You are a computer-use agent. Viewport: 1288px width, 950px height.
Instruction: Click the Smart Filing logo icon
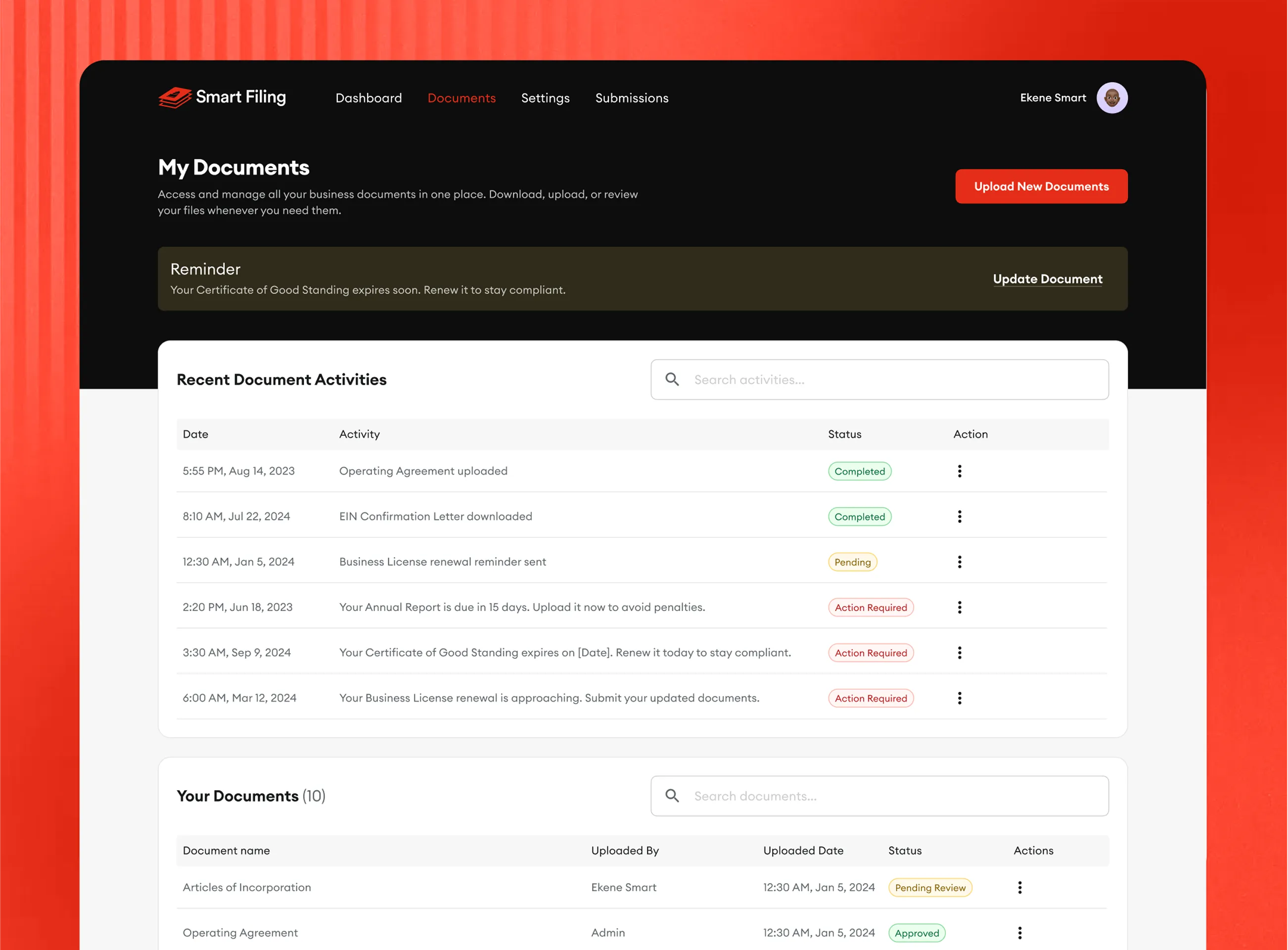[175, 97]
